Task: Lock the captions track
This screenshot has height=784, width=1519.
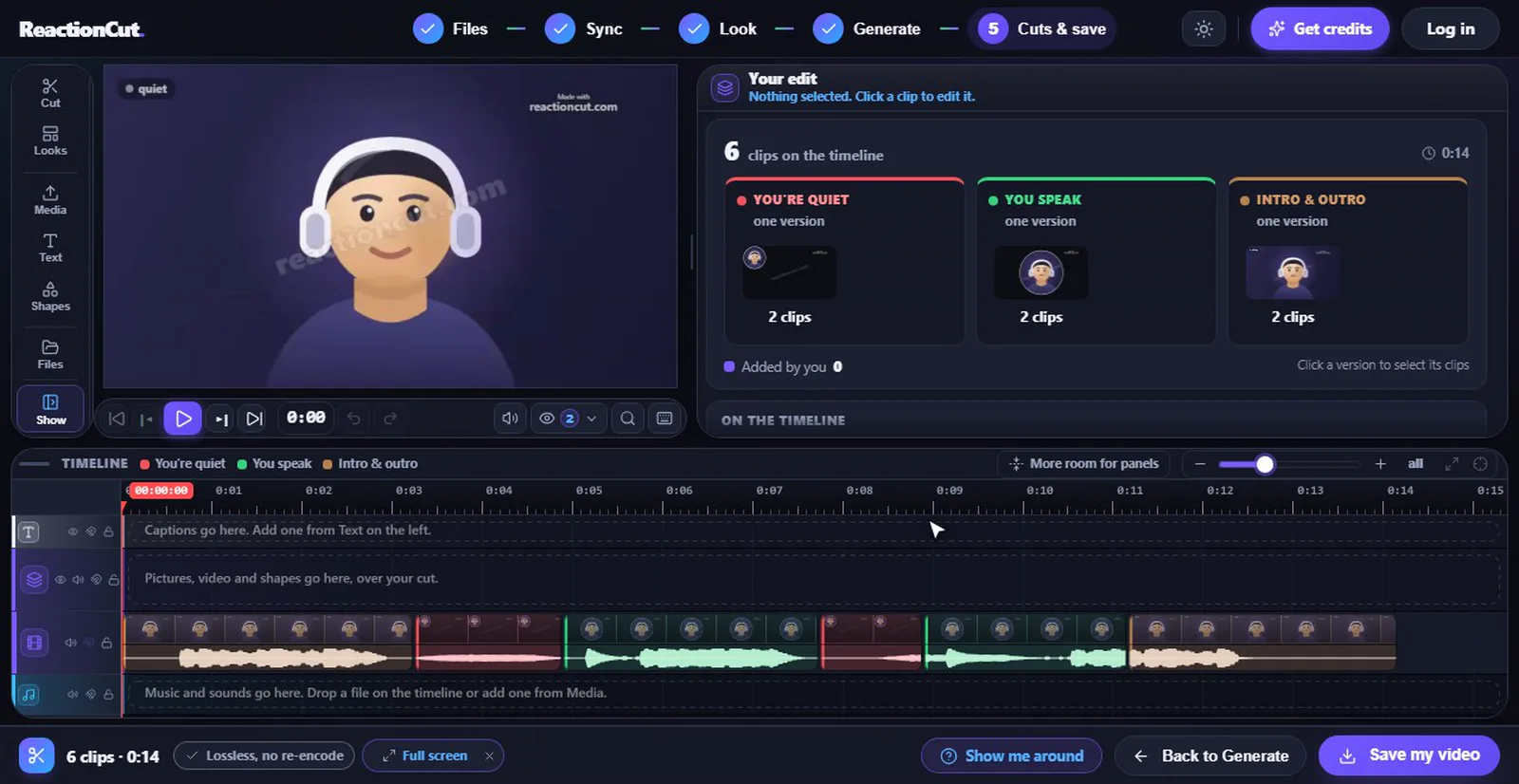Action: click(108, 532)
